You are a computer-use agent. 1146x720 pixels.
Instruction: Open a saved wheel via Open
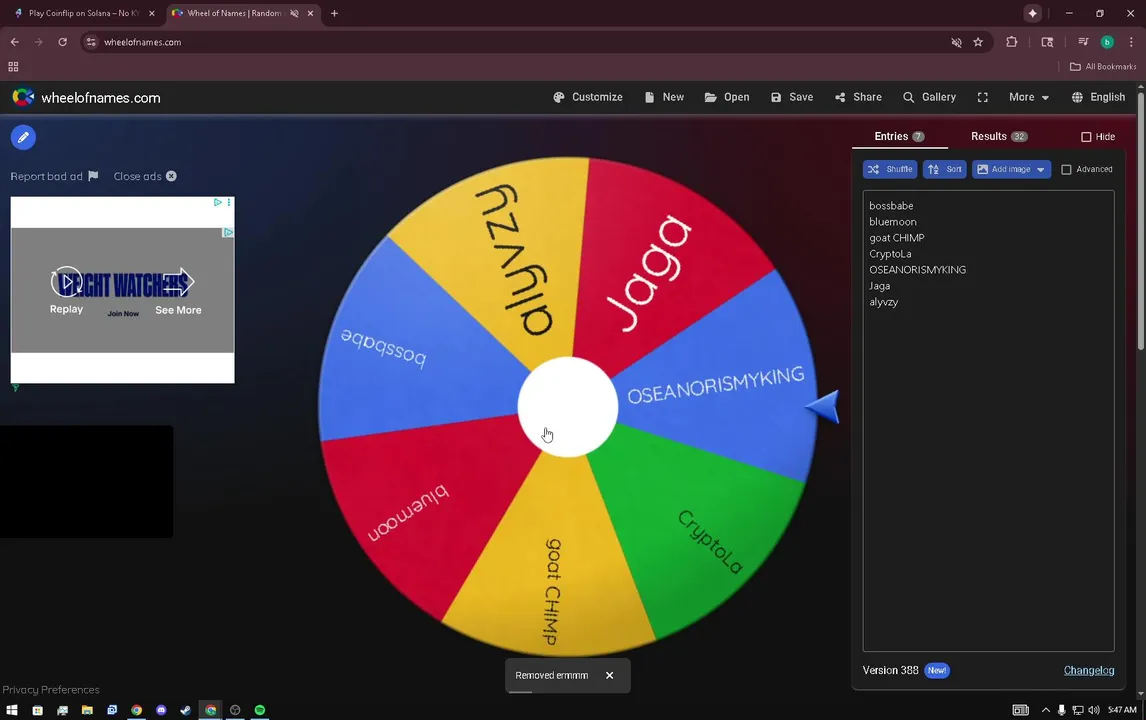point(727,97)
